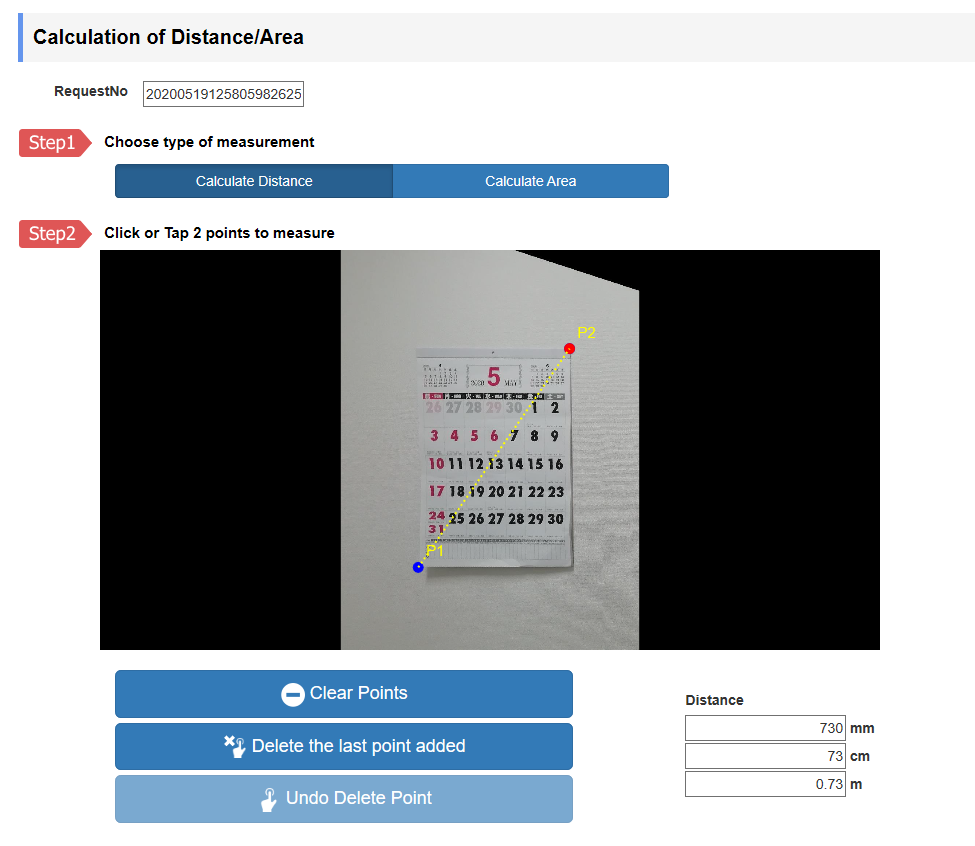Click the distance field showing 0.73 m
975x846 pixels.
point(765,784)
